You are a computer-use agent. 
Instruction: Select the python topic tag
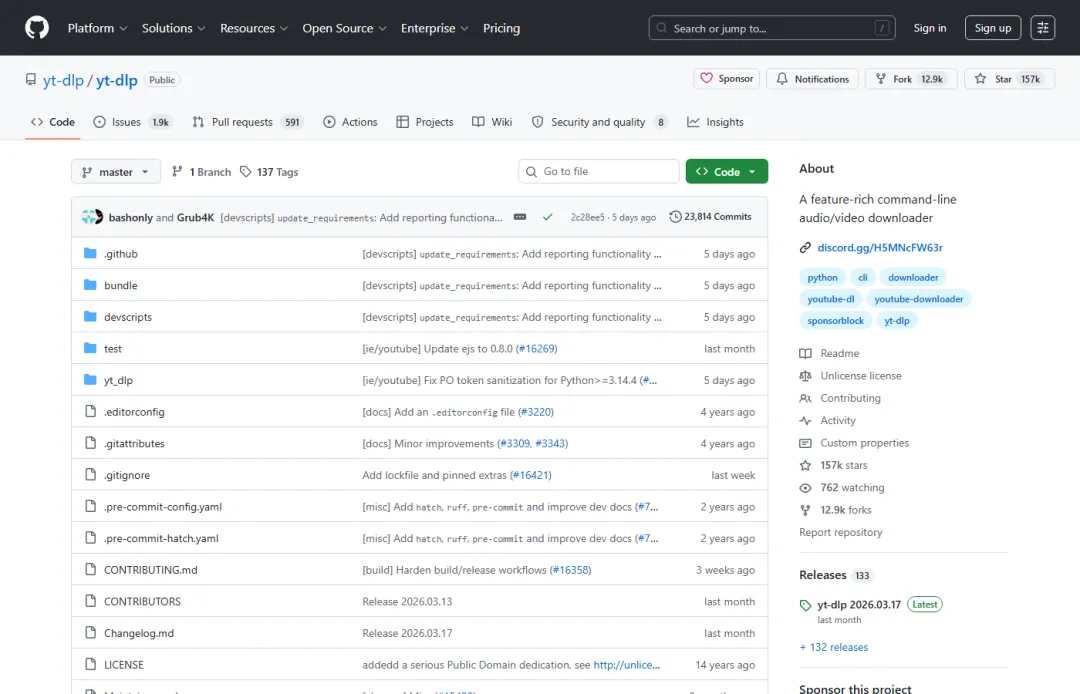pos(822,277)
